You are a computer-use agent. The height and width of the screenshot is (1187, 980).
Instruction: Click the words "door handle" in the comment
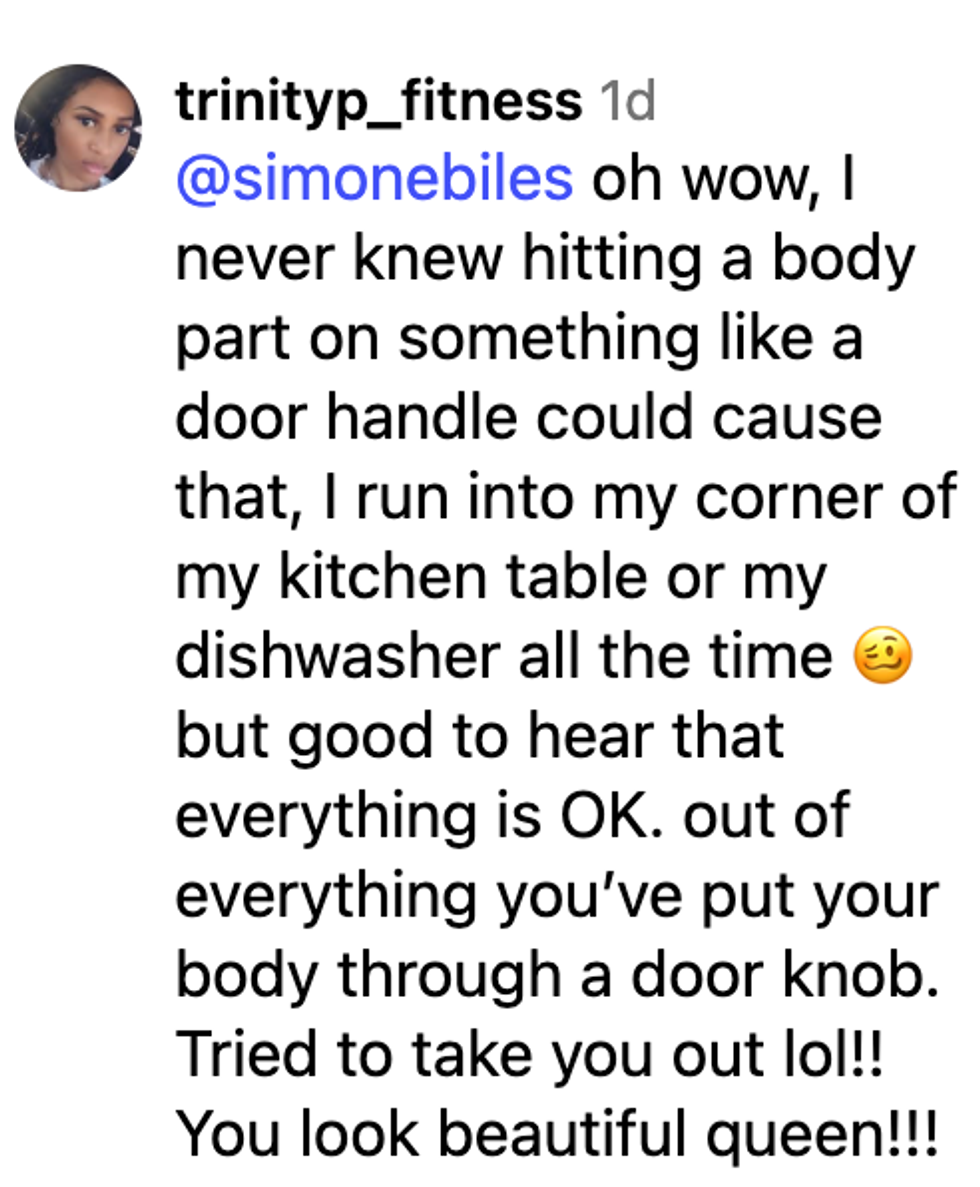tap(346, 417)
